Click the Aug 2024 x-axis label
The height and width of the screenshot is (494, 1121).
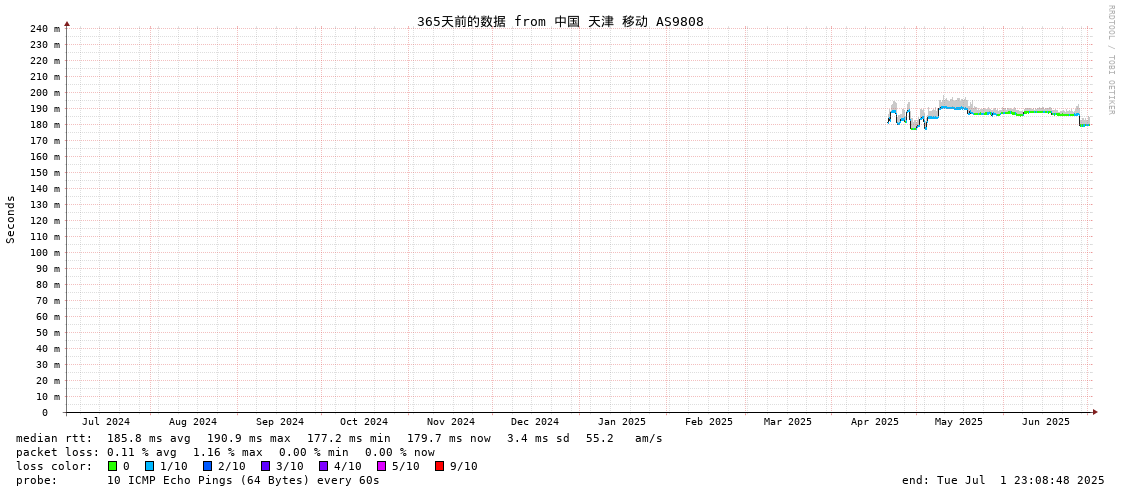(x=193, y=422)
